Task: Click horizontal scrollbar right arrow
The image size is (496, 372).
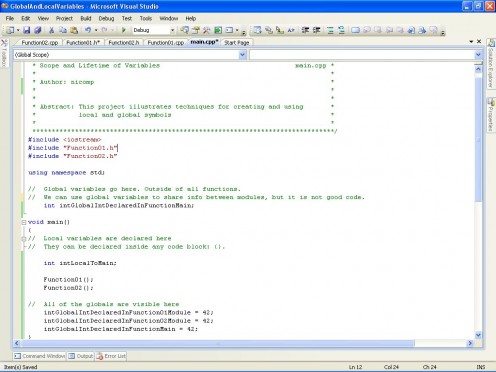Action: point(470,343)
